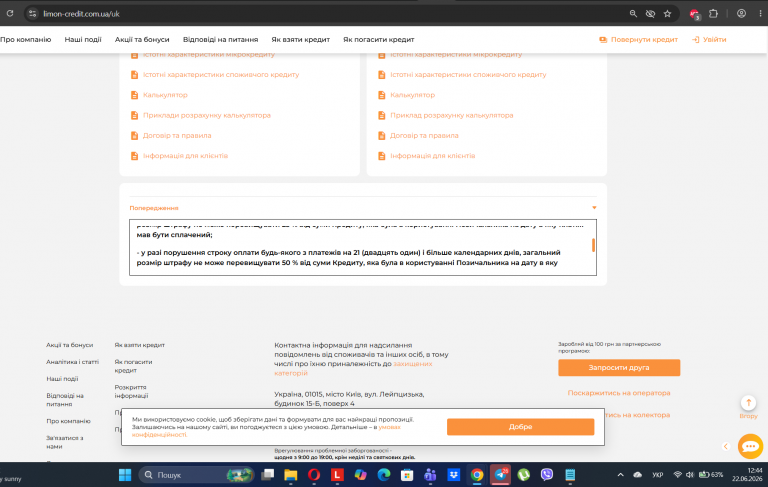Open the browser profile icon
Screen dimensions: 768x487
(x=741, y=14)
